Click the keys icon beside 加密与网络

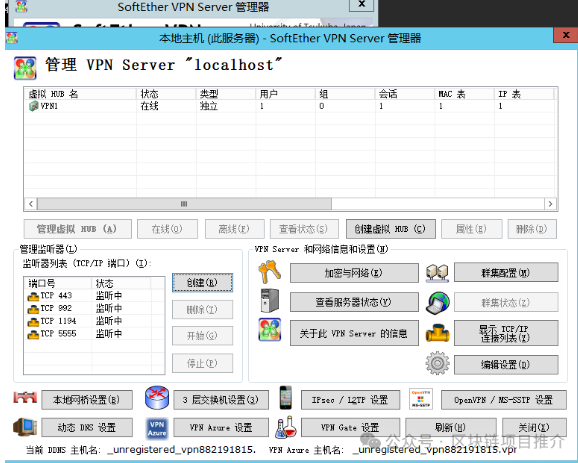pos(269,272)
